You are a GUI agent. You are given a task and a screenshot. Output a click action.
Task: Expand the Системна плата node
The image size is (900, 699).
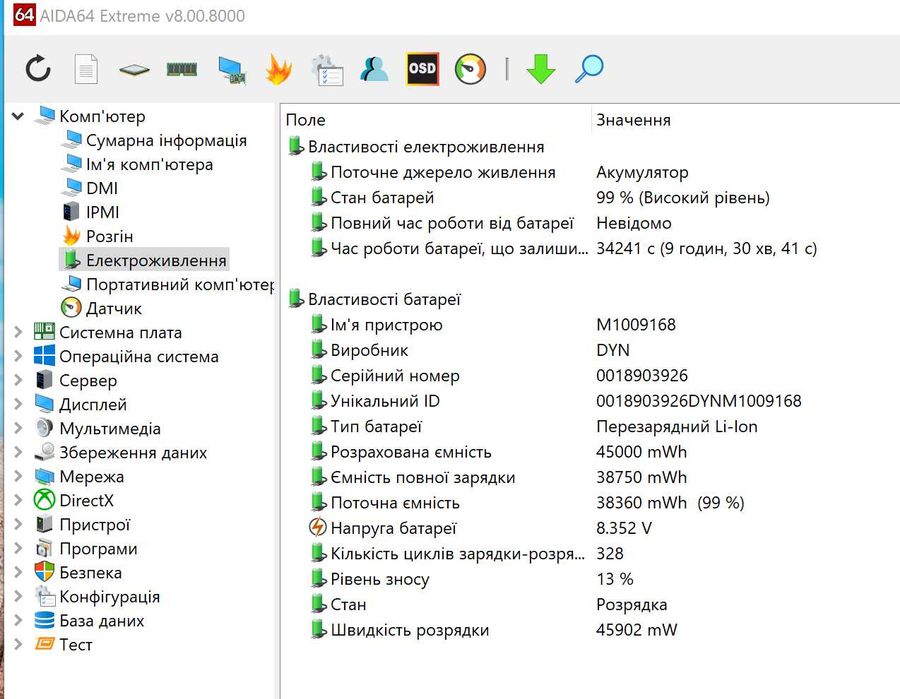pos(18,332)
